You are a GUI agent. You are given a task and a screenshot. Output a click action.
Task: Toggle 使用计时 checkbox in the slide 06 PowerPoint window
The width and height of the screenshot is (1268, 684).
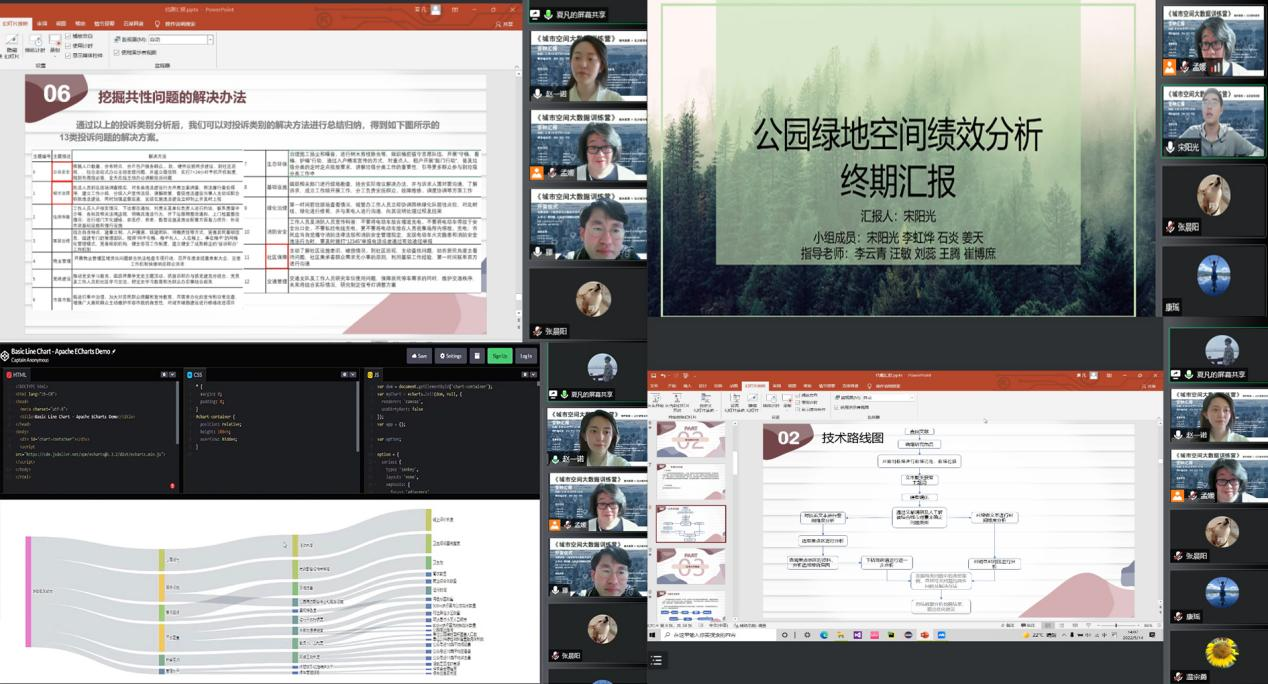[68, 45]
